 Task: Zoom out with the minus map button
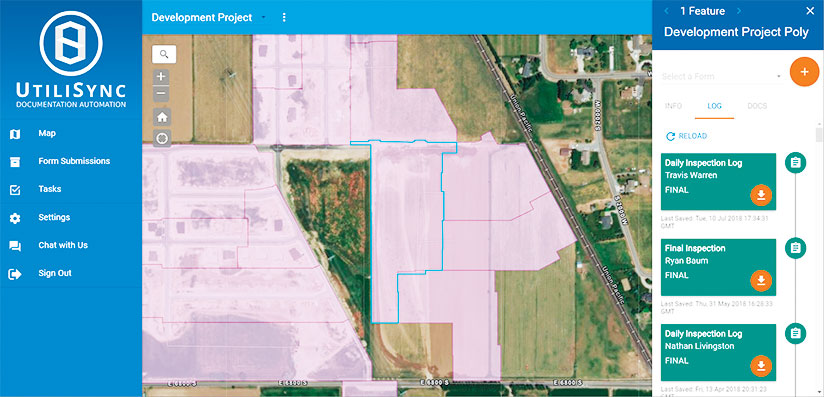pos(161,94)
